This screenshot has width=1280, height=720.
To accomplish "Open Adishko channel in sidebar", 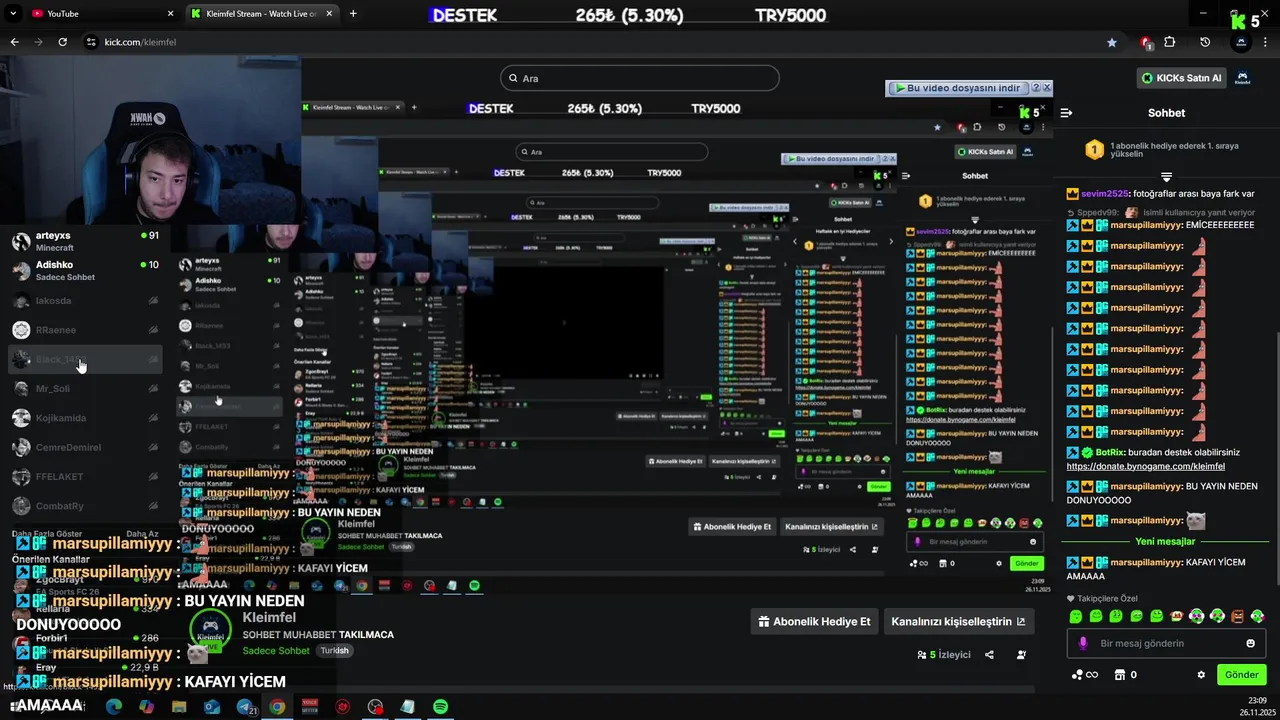I will coord(85,271).
